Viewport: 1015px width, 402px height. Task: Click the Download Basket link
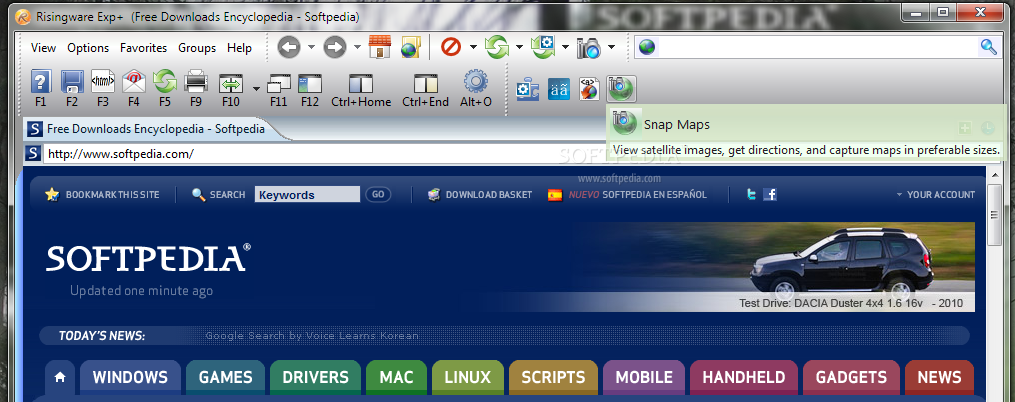[480, 194]
